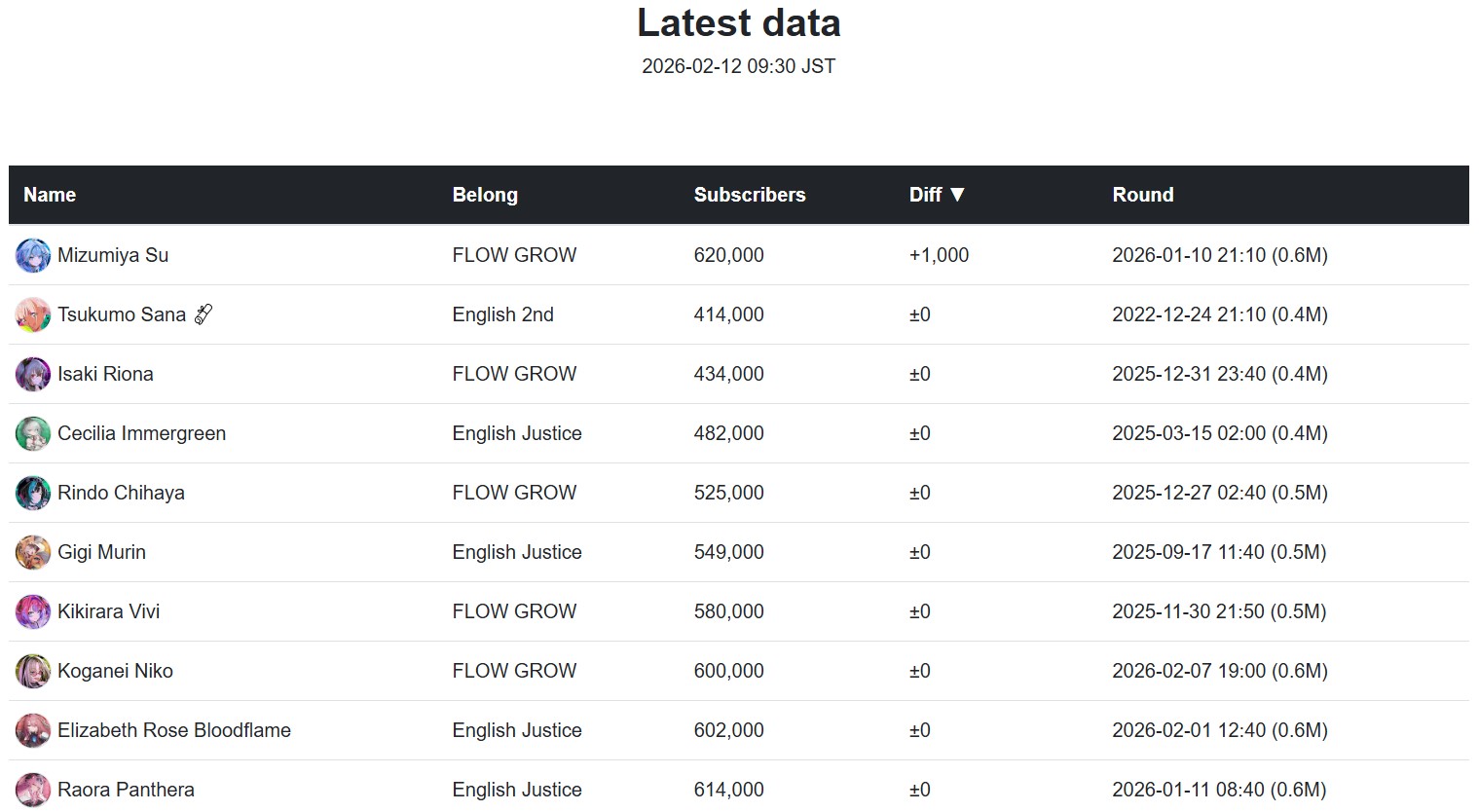Sort table by Name column header
The width and height of the screenshot is (1479, 812).
pyautogui.click(x=50, y=195)
